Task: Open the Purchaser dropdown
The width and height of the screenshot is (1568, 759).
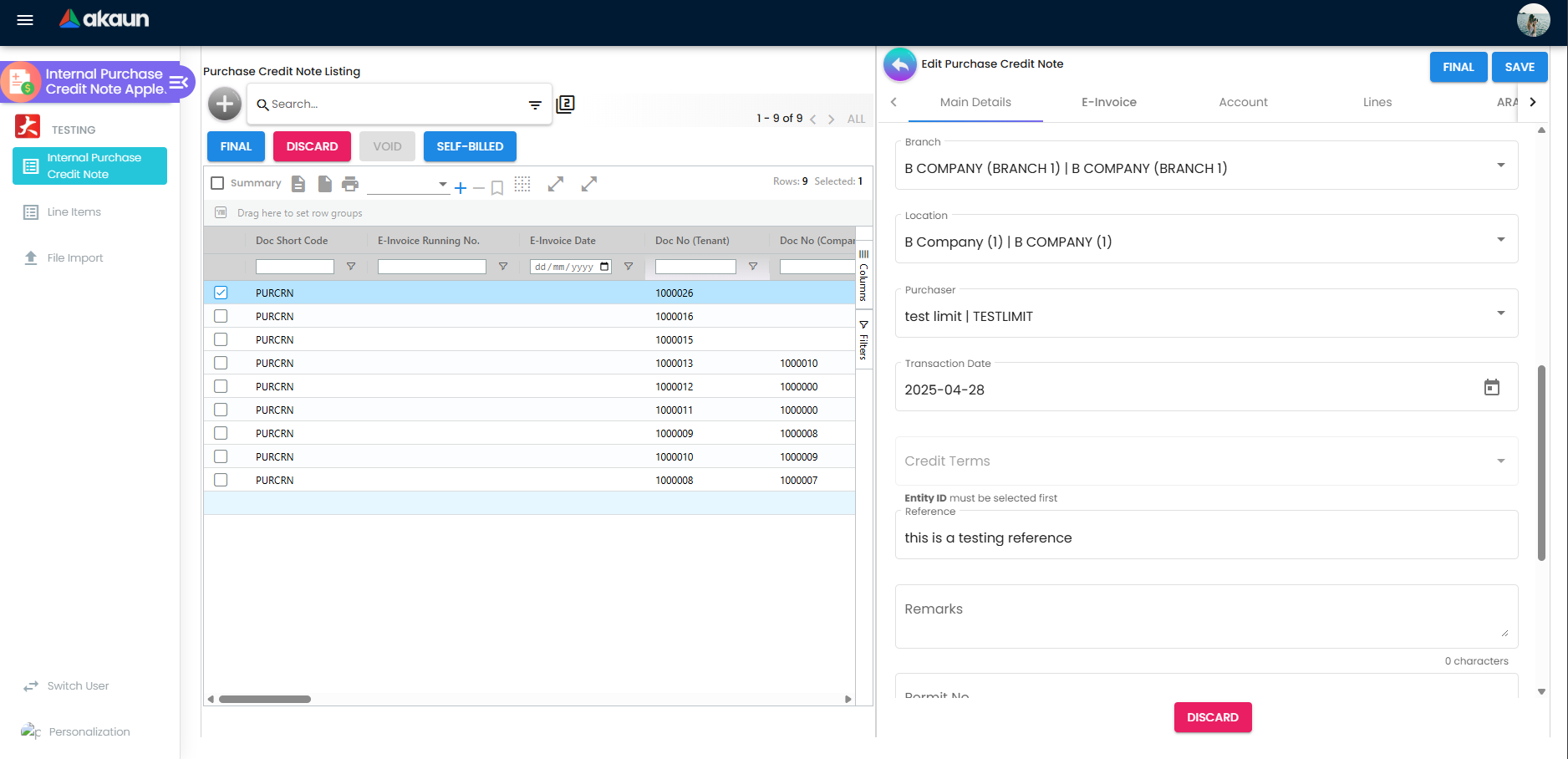Action: [x=1206, y=314]
